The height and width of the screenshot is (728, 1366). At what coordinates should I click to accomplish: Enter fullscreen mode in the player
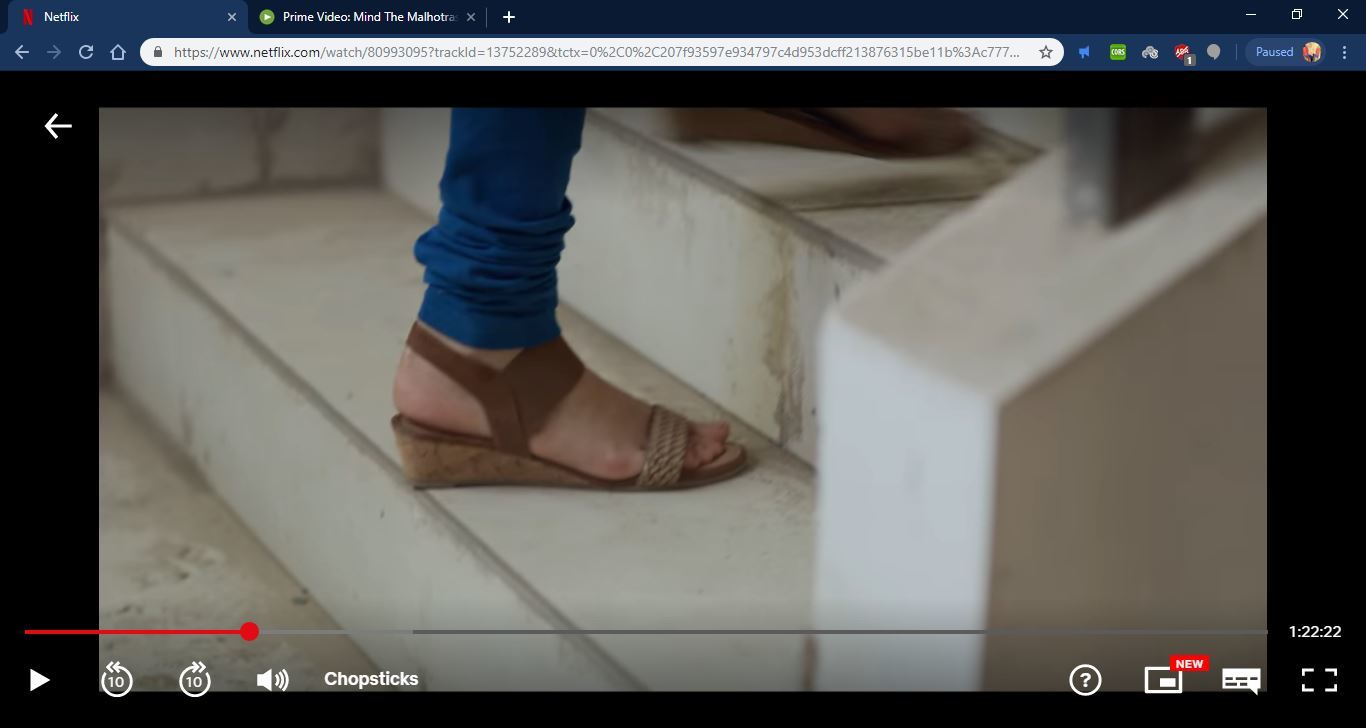pos(1319,680)
